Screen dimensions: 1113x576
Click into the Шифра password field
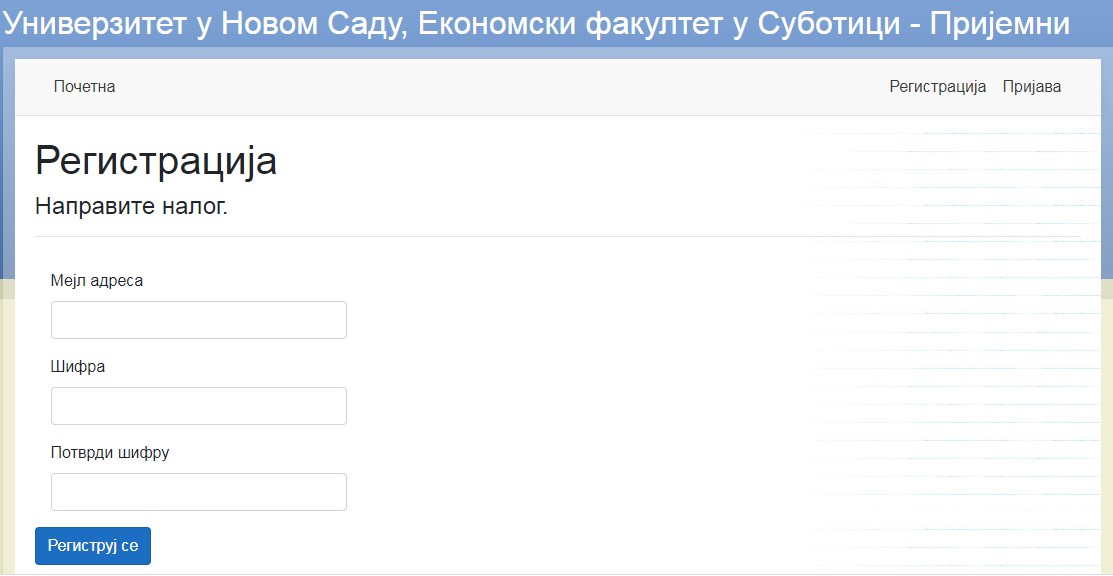[x=199, y=406]
